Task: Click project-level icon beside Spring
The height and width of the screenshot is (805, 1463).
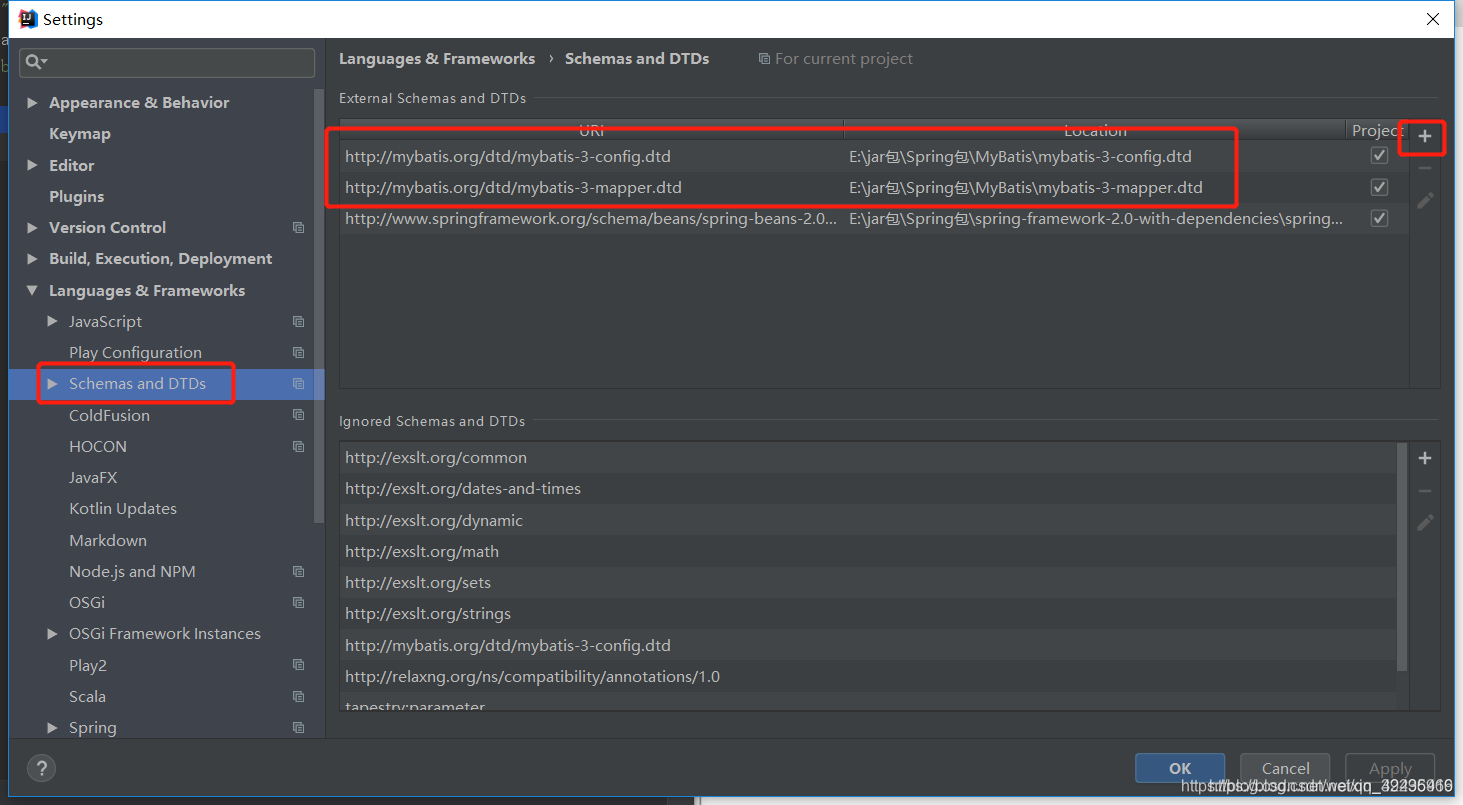Action: (x=298, y=728)
